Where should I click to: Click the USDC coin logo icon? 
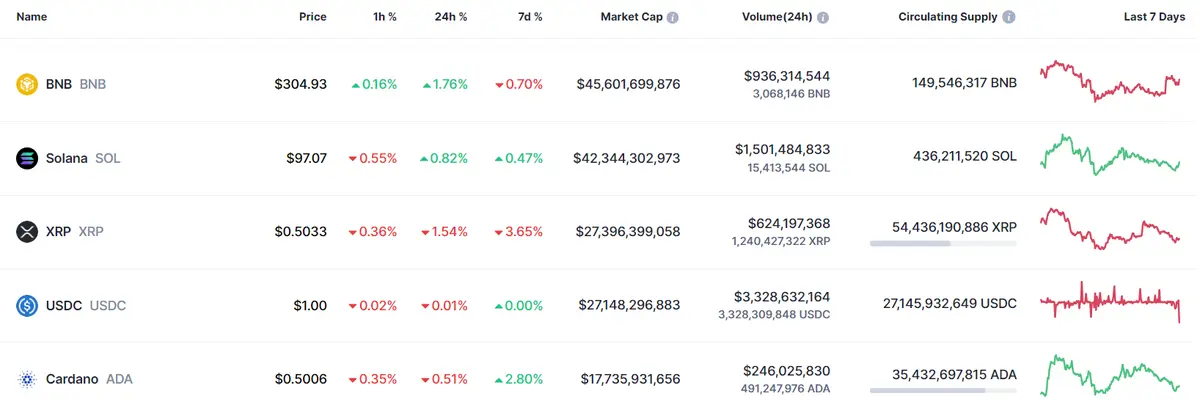[27, 305]
